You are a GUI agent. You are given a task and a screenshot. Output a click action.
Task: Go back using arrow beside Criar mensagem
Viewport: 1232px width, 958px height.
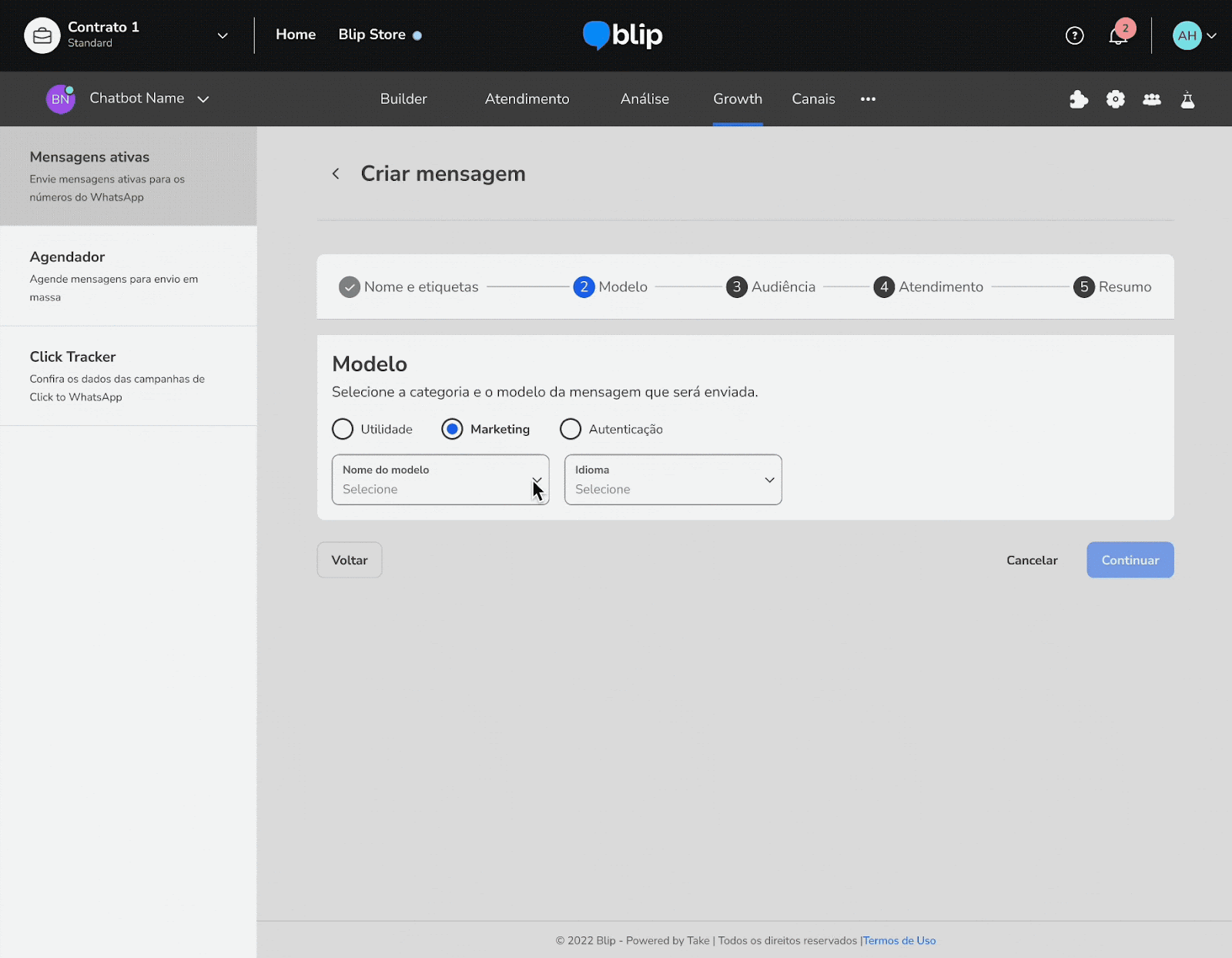click(x=336, y=174)
